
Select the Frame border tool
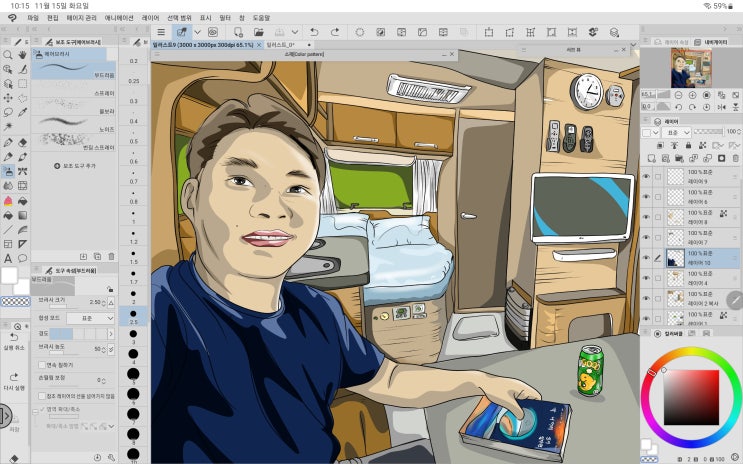[x=8, y=244]
